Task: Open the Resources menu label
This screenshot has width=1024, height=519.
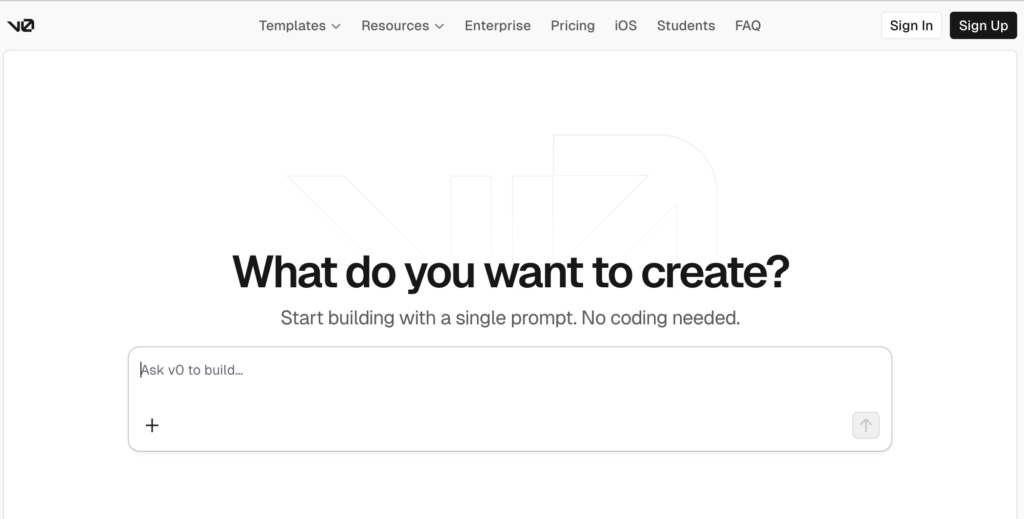Action: (x=395, y=26)
